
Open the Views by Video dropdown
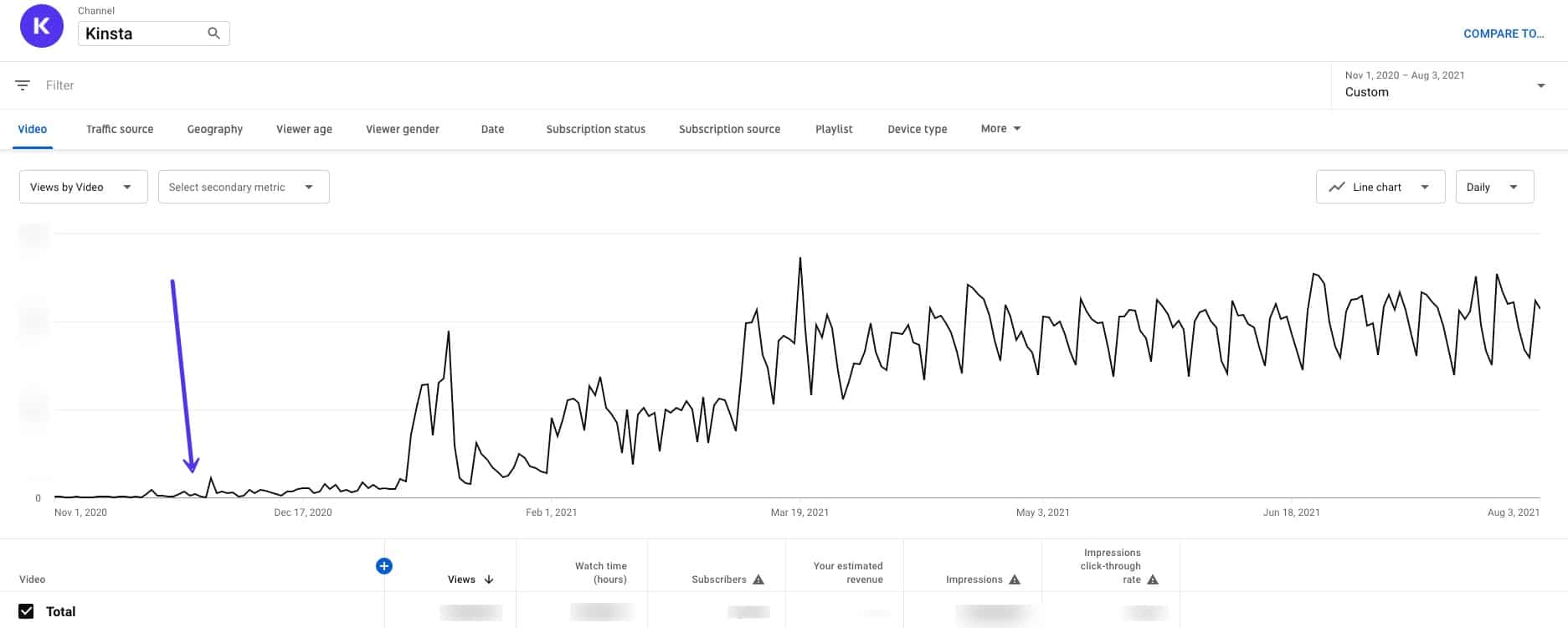tap(83, 187)
